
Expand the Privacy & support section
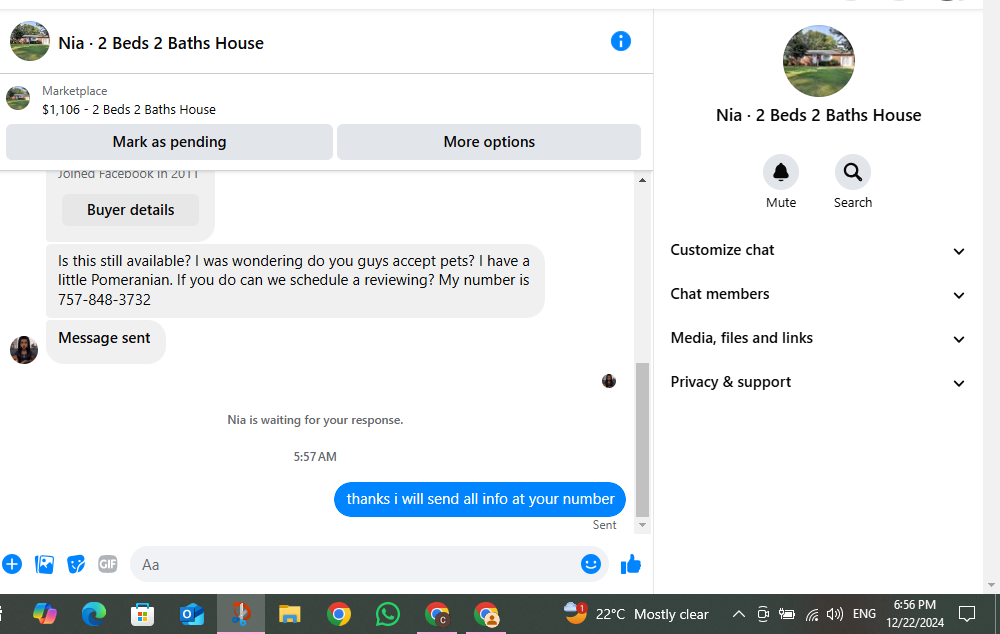pyautogui.click(x=818, y=382)
